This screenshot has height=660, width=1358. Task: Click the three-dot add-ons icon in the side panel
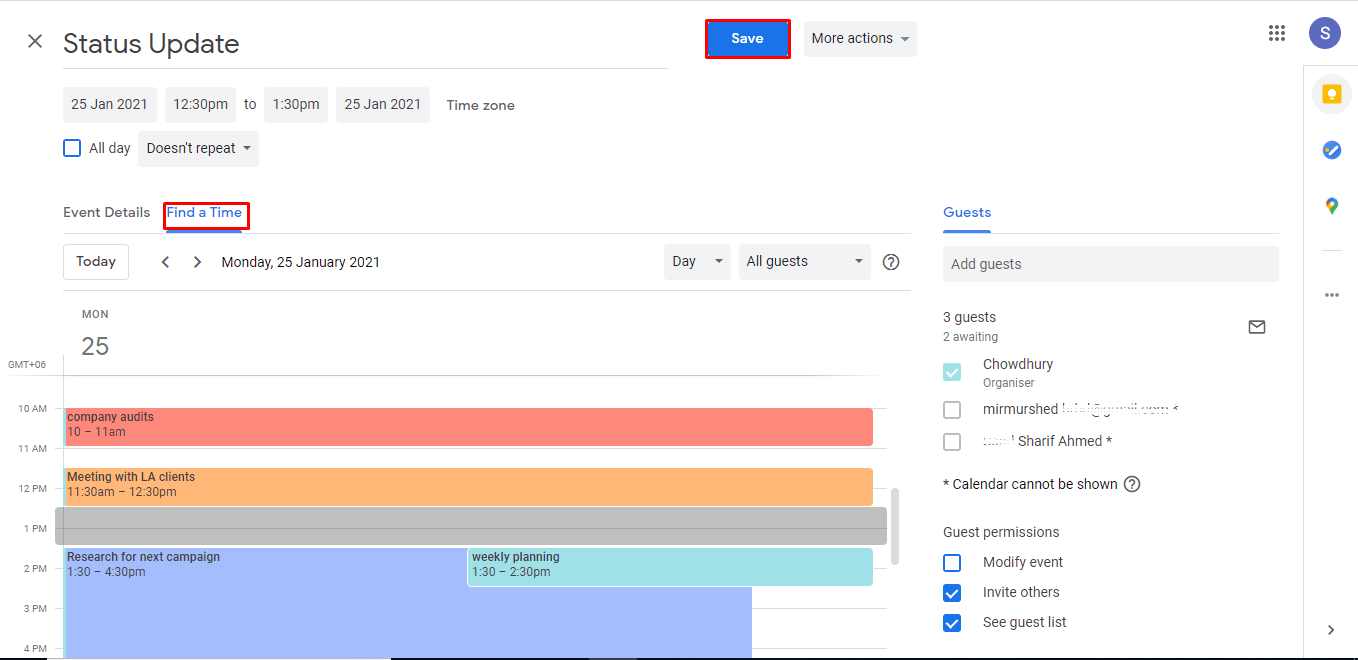point(1331,295)
